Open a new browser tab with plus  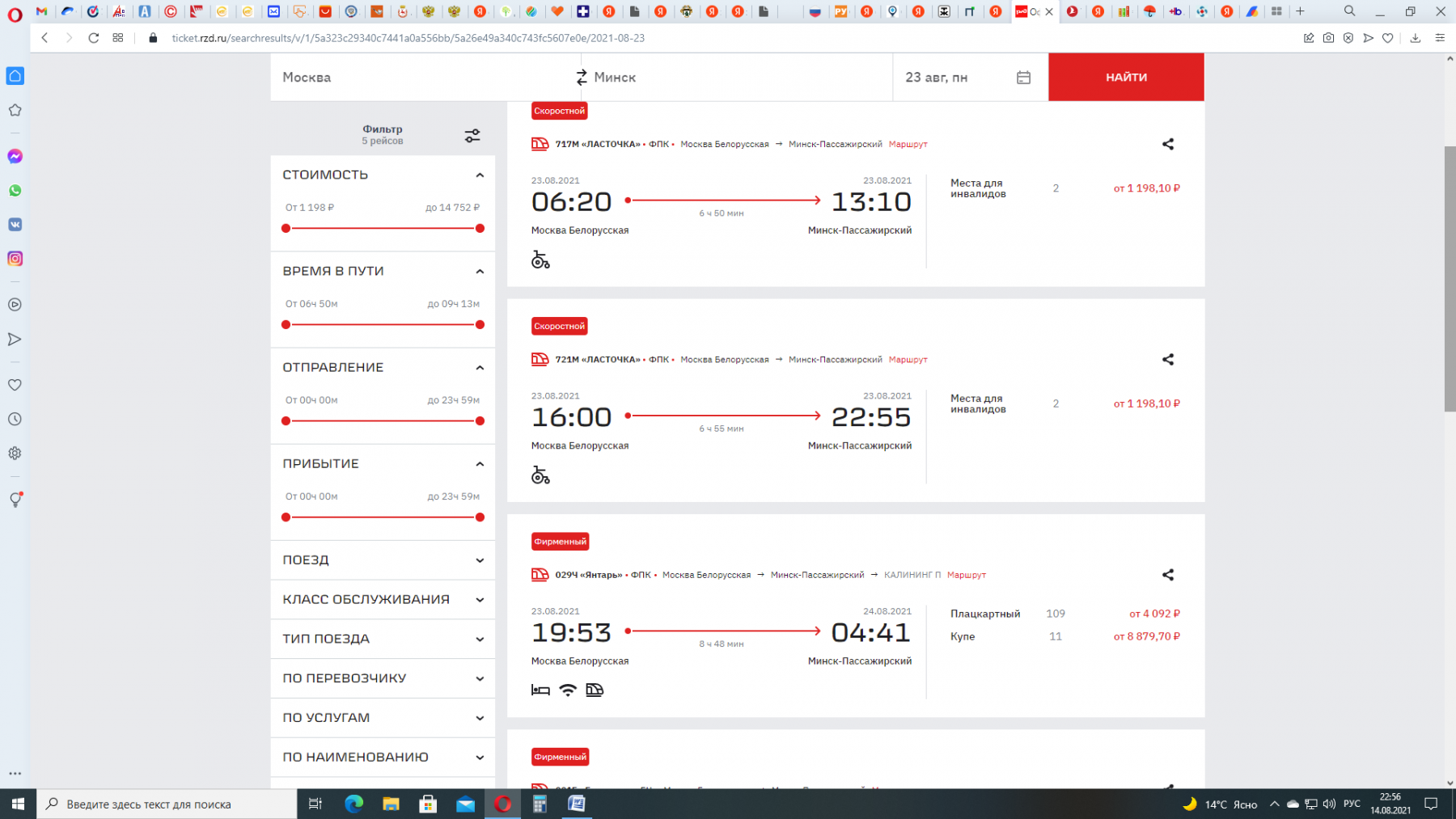tap(1300, 11)
